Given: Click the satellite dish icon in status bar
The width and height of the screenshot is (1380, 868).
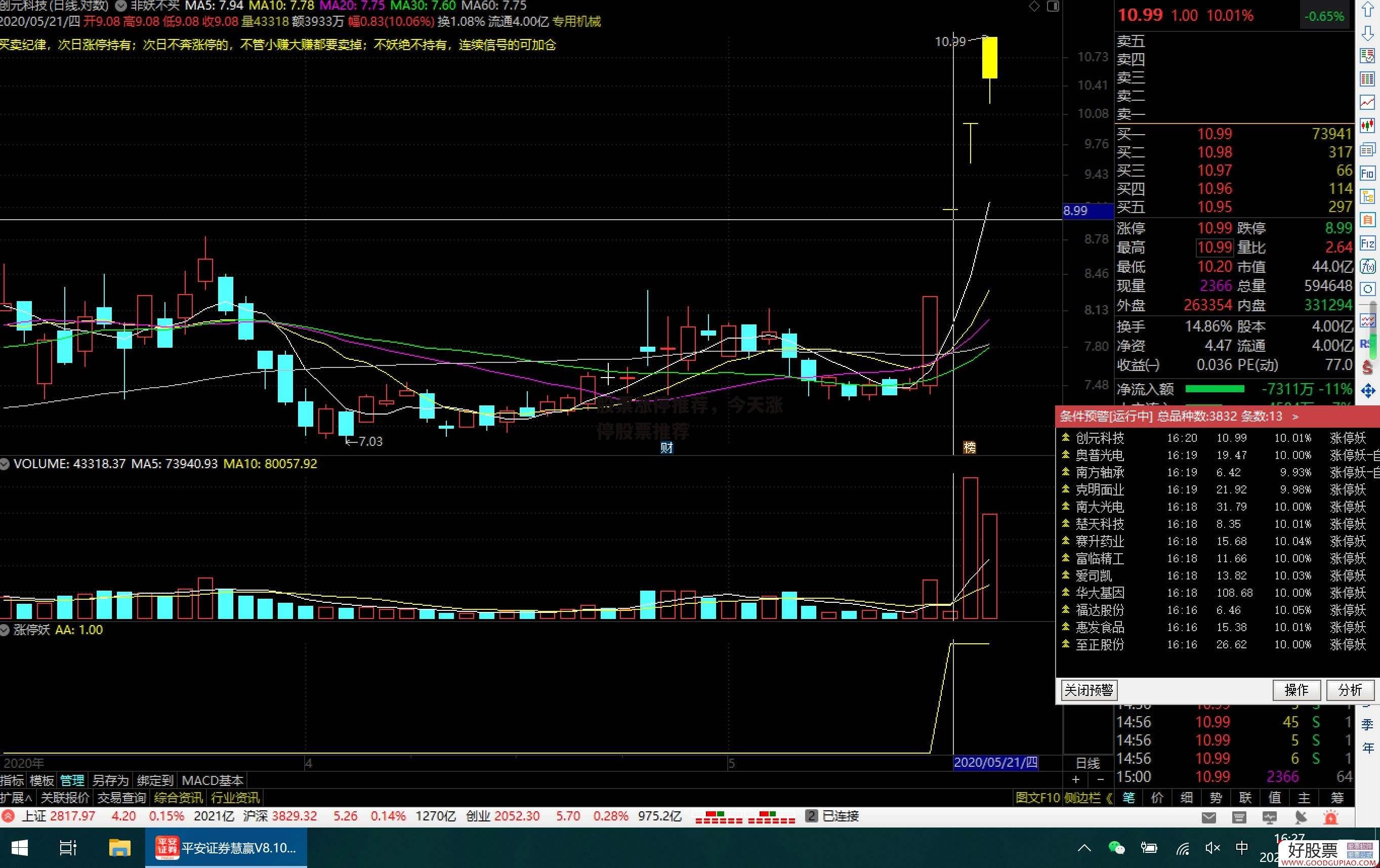Looking at the screenshot, I should (1301, 817).
